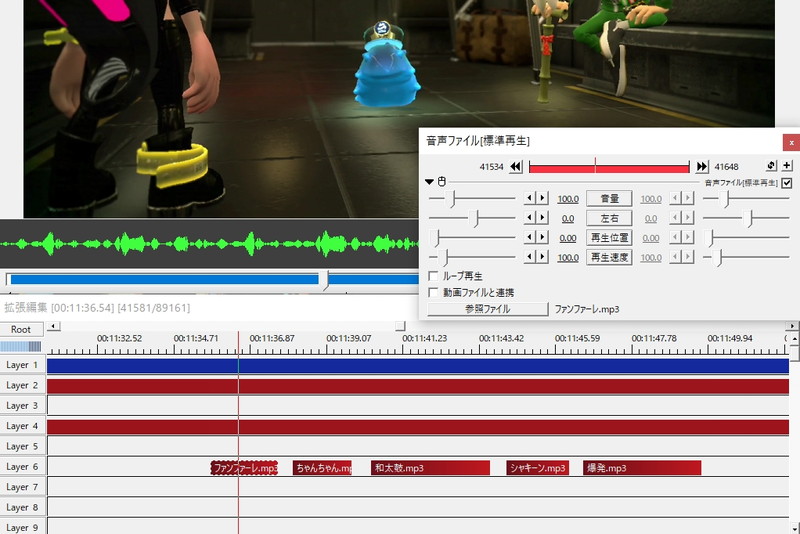
Task: Click the left 左右 pan slider
Action: click(x=472, y=218)
